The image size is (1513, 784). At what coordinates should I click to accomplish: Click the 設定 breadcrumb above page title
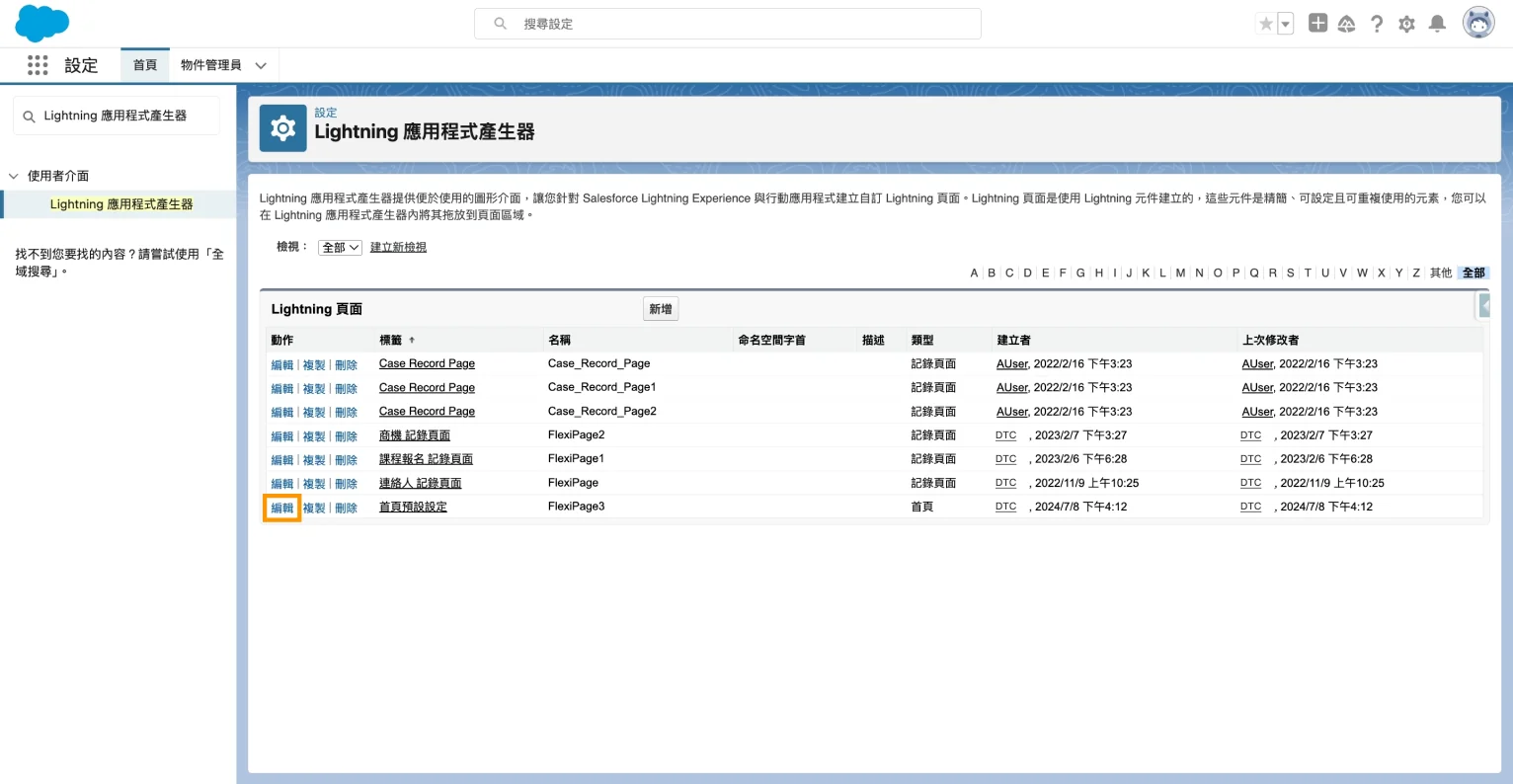tap(326, 113)
